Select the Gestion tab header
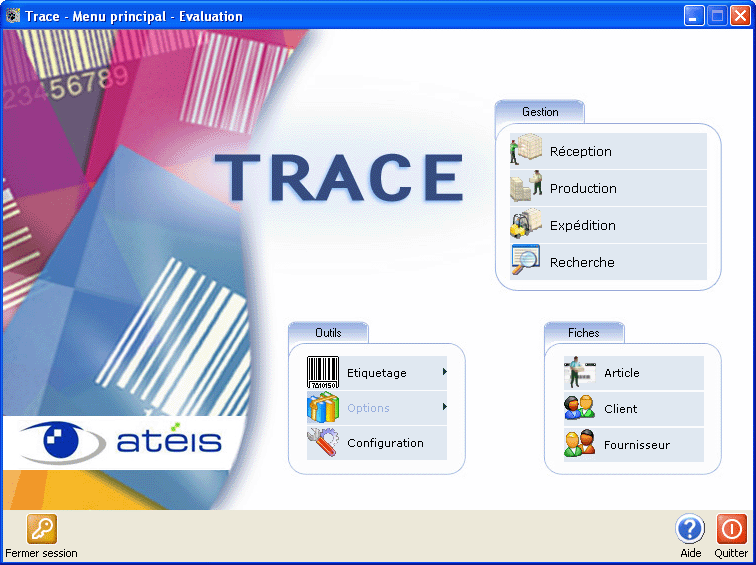The height and width of the screenshot is (565, 756). [x=540, y=112]
